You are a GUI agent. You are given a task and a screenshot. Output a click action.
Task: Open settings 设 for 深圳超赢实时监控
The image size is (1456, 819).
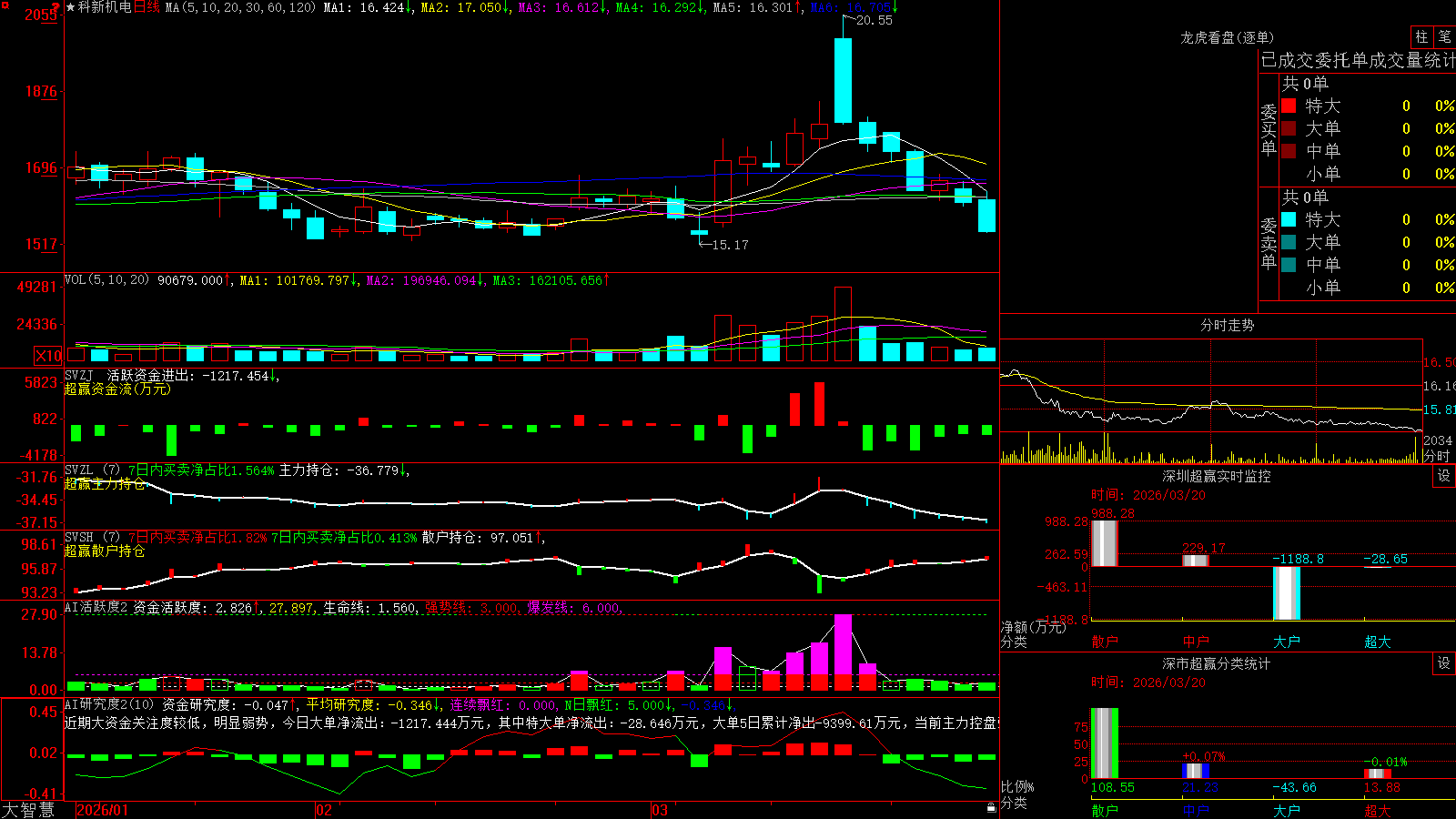pyautogui.click(x=1444, y=476)
